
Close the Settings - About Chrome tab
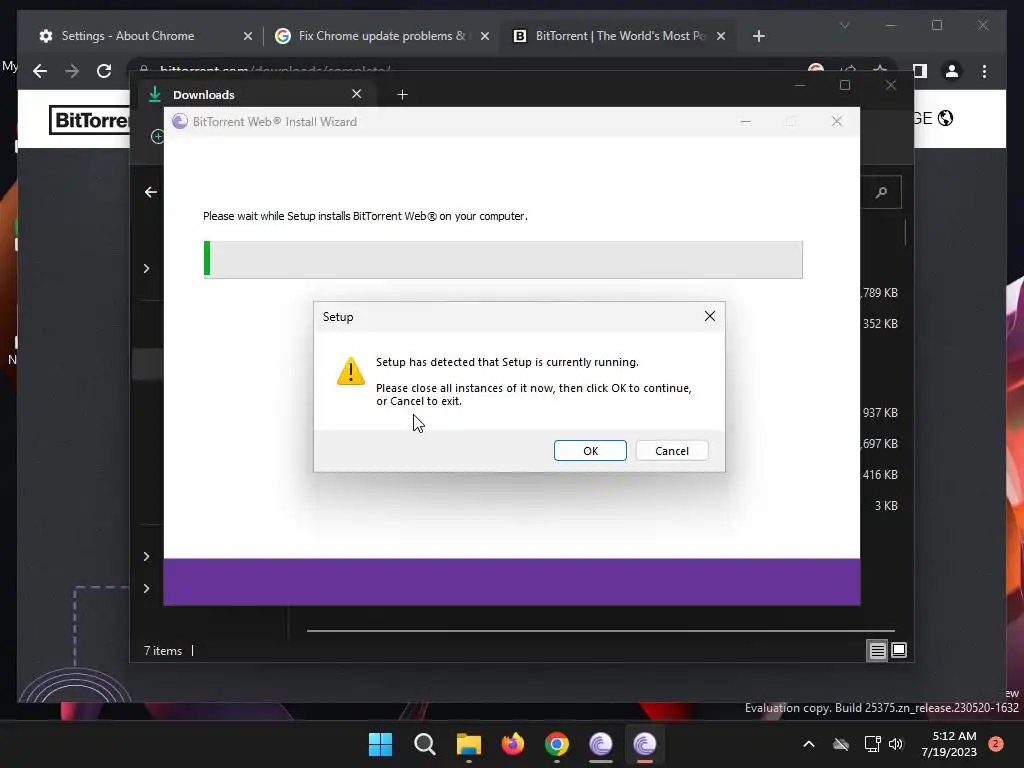click(x=248, y=36)
